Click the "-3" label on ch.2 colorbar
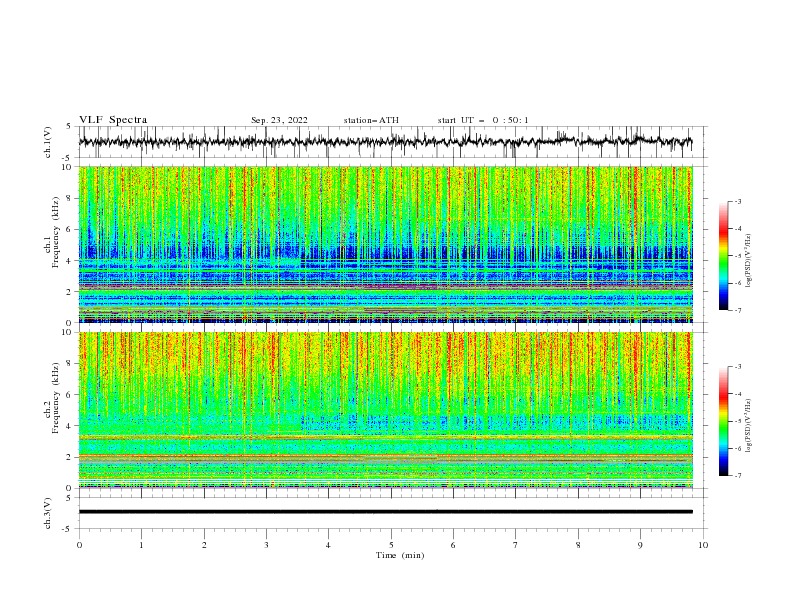This screenshot has width=792, height=612. pyautogui.click(x=738, y=367)
